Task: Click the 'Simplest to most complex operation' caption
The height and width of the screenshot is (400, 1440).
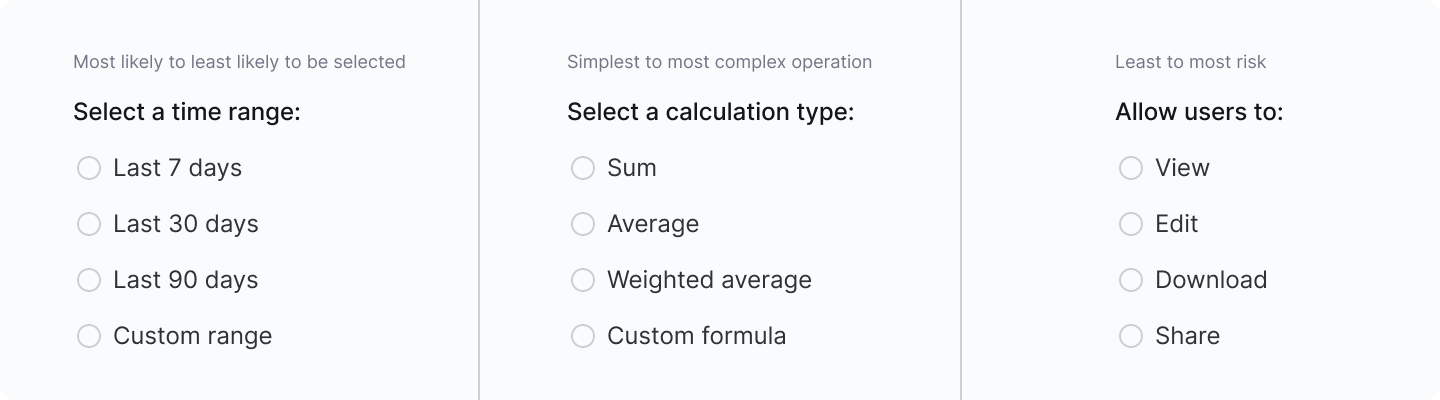Action: click(x=719, y=62)
